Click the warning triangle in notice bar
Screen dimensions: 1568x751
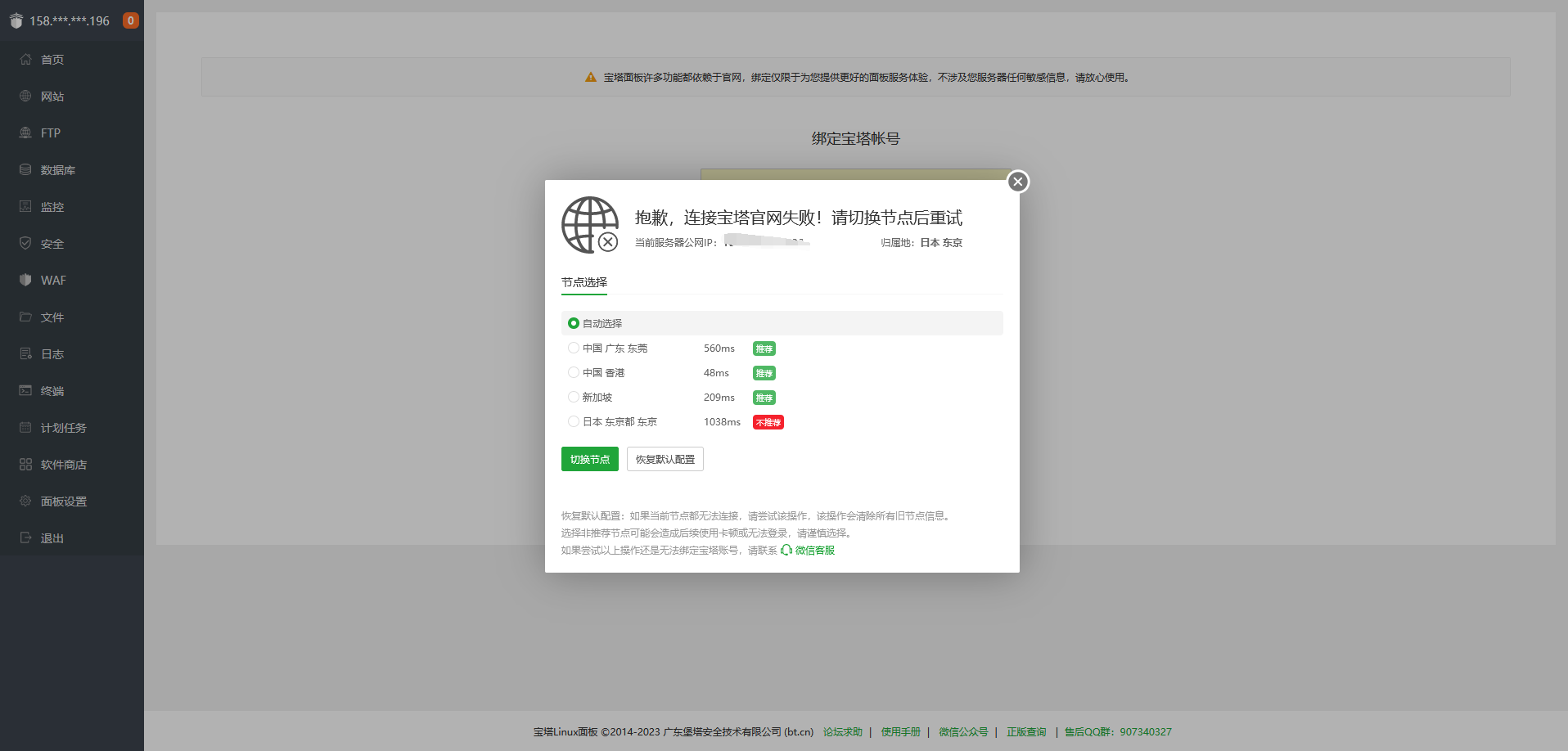[x=591, y=77]
